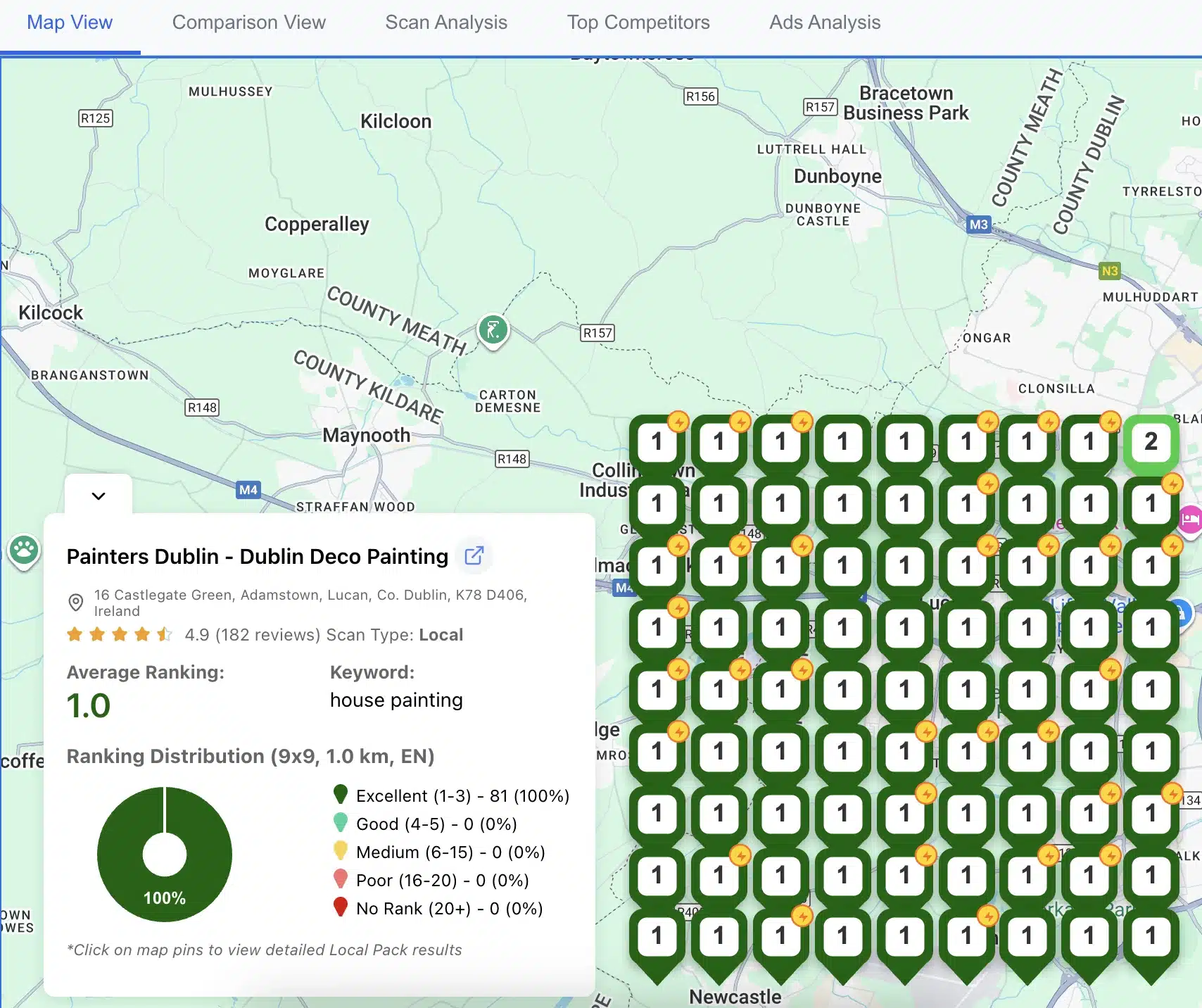The width and height of the screenshot is (1202, 1008).
Task: Open the Top Competitors tab
Action: pyautogui.click(x=638, y=22)
